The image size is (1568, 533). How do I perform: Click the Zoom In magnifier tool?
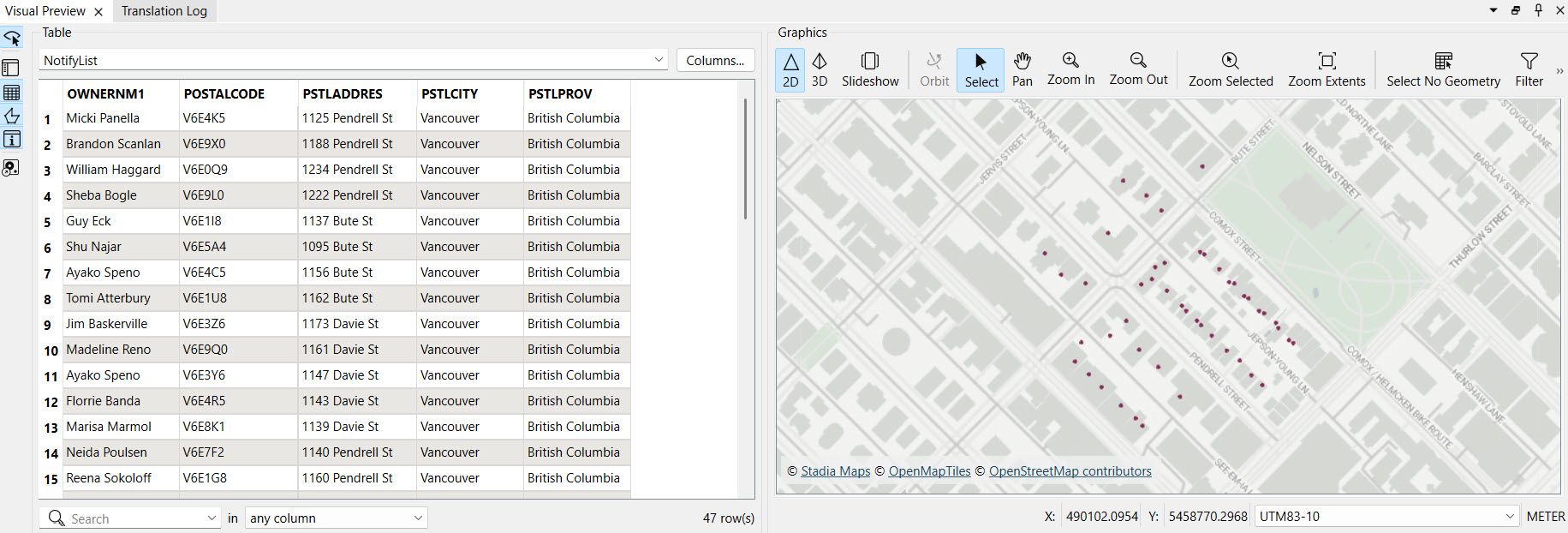[x=1070, y=69]
